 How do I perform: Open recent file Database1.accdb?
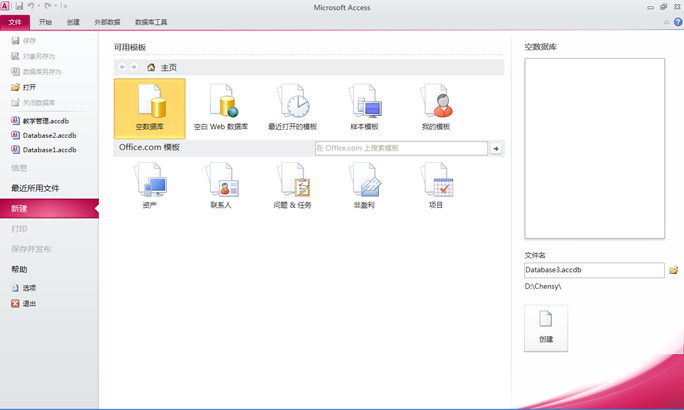(44, 150)
